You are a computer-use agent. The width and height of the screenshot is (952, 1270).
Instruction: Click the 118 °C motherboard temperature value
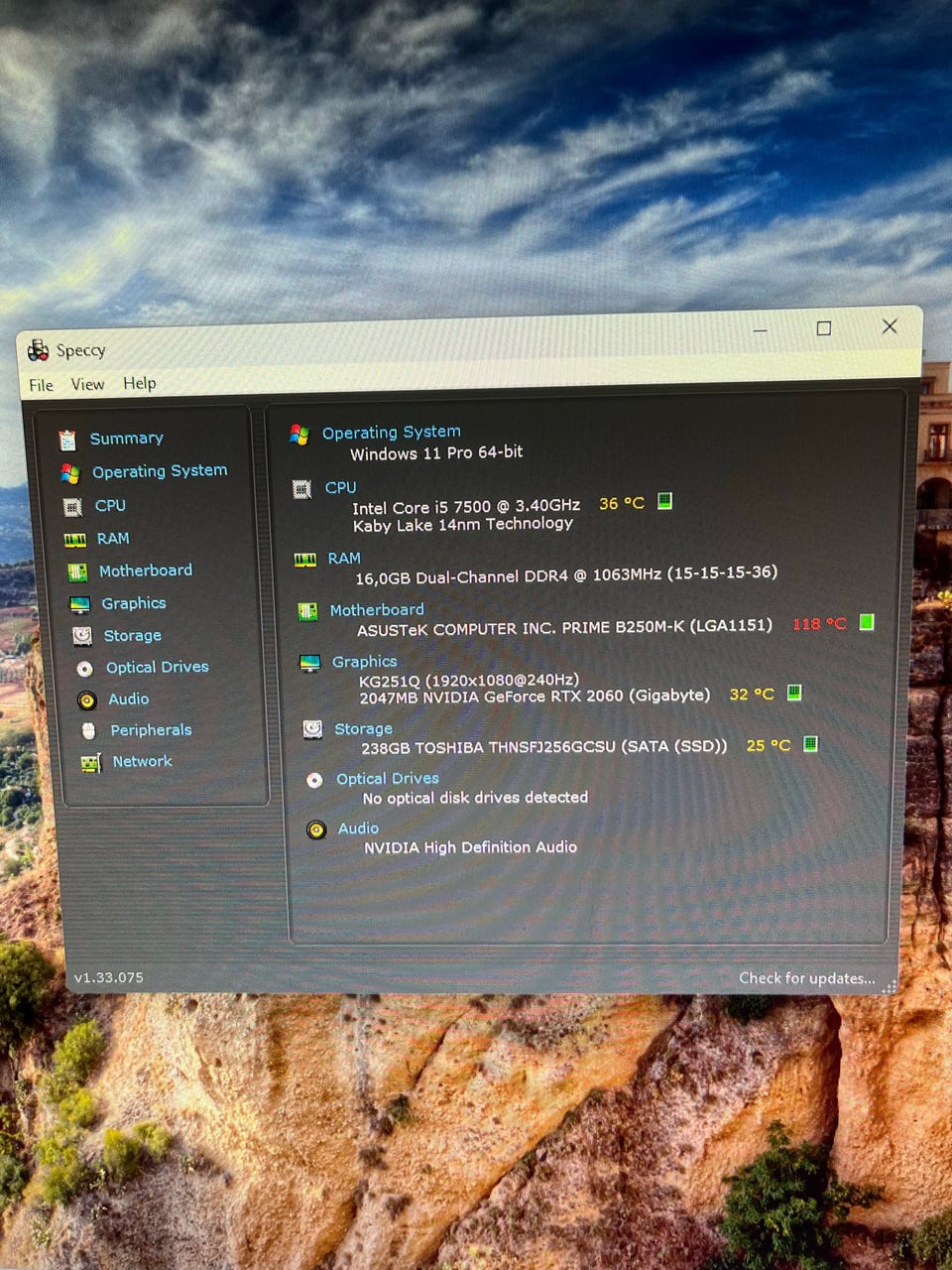coord(819,624)
